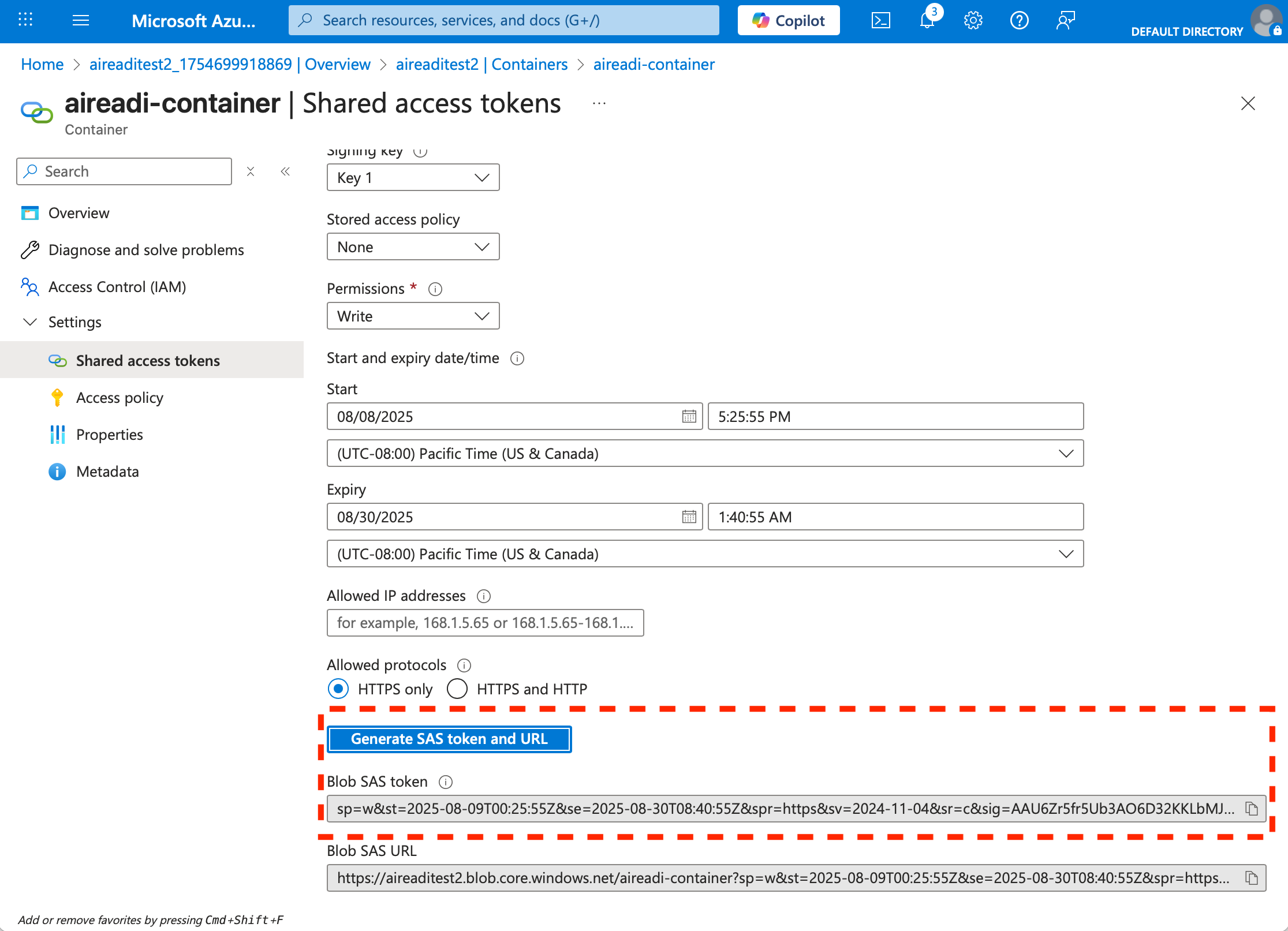
Task: Open portal settings gear icon
Action: 973,21
